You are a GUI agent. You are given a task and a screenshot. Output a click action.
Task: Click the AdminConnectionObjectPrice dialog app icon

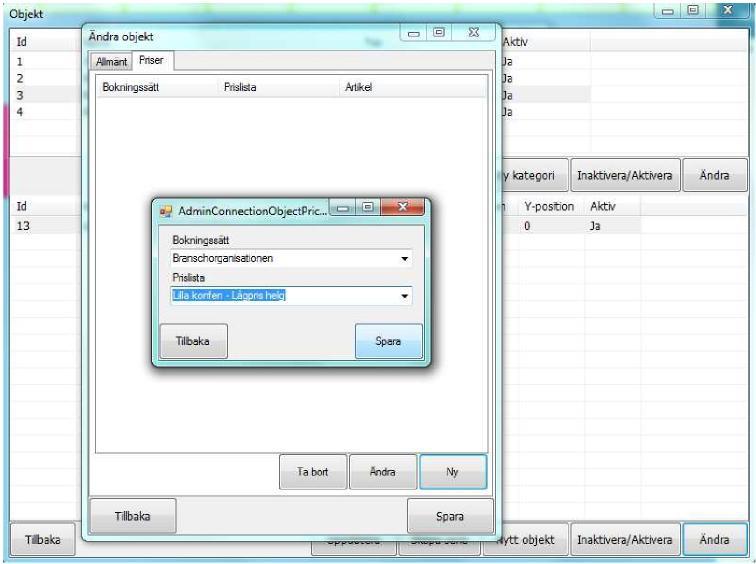point(166,211)
